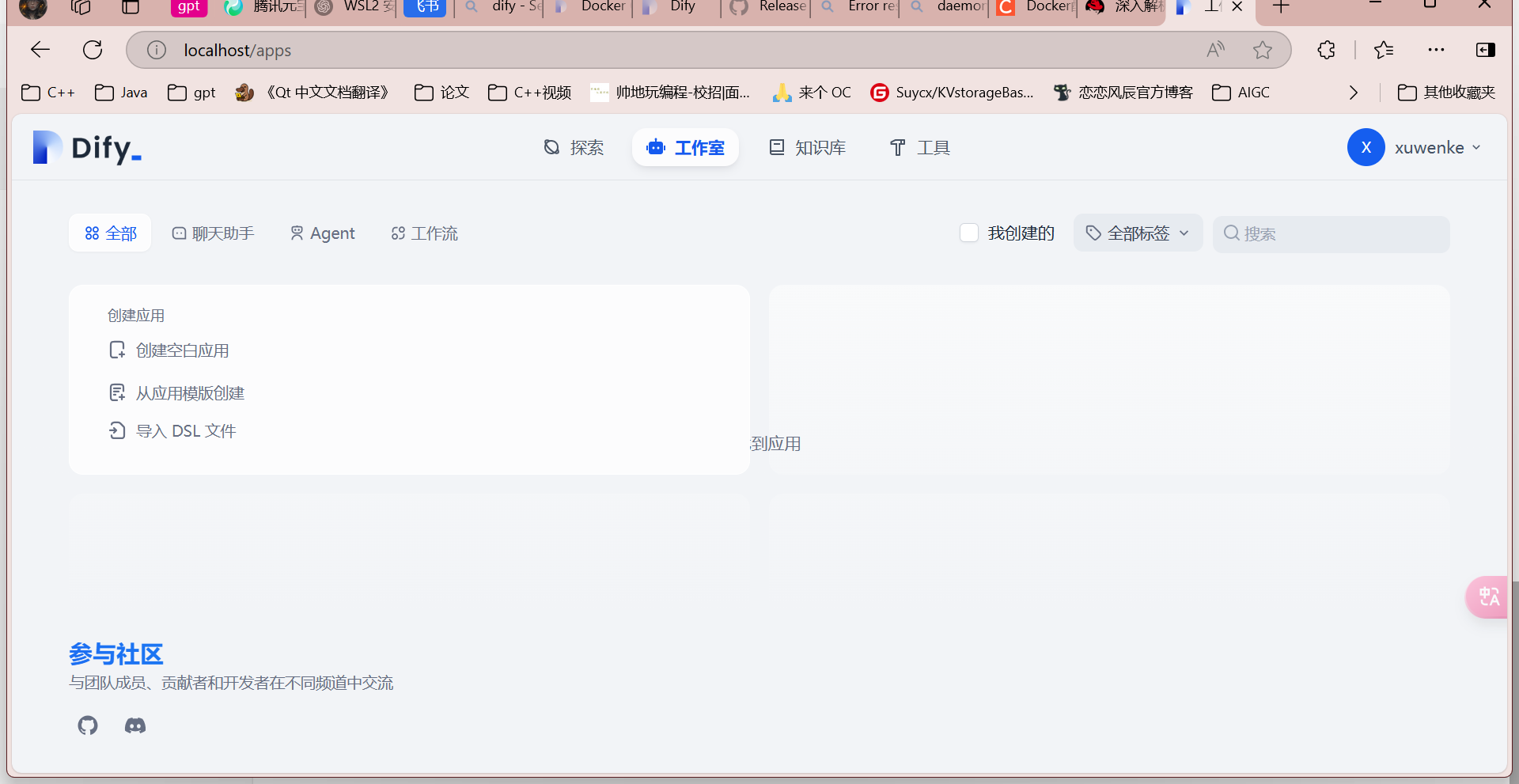Screen dimensions: 1519x784
Task: Click the Read aloud icon
Action: 1216,50
